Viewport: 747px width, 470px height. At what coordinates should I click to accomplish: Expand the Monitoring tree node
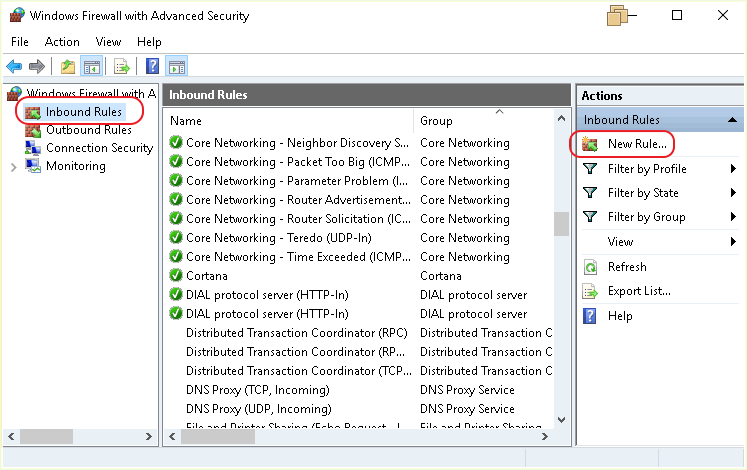point(13,166)
